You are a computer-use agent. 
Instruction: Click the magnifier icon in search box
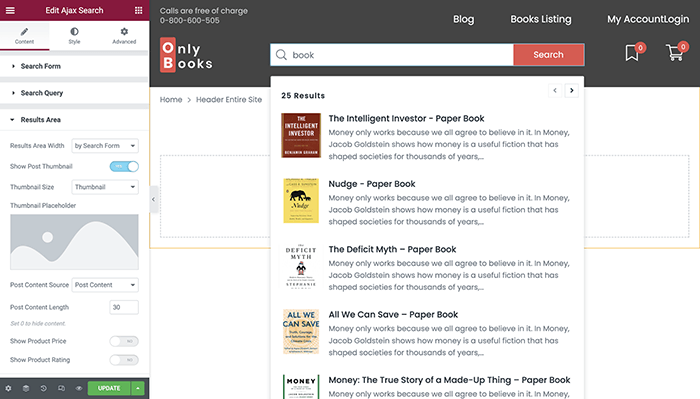[x=281, y=55]
